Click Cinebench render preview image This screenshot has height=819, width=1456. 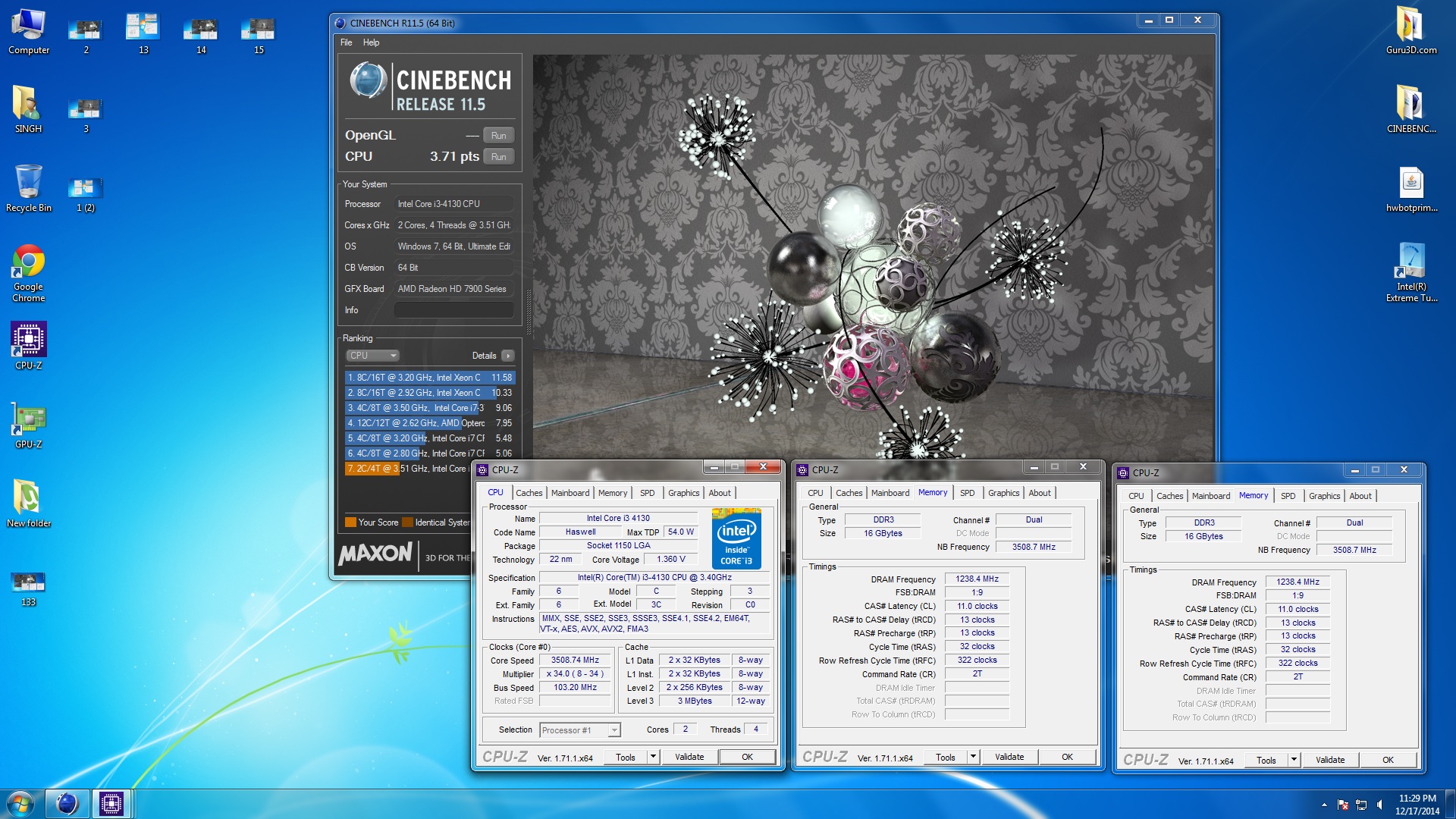[x=873, y=258]
